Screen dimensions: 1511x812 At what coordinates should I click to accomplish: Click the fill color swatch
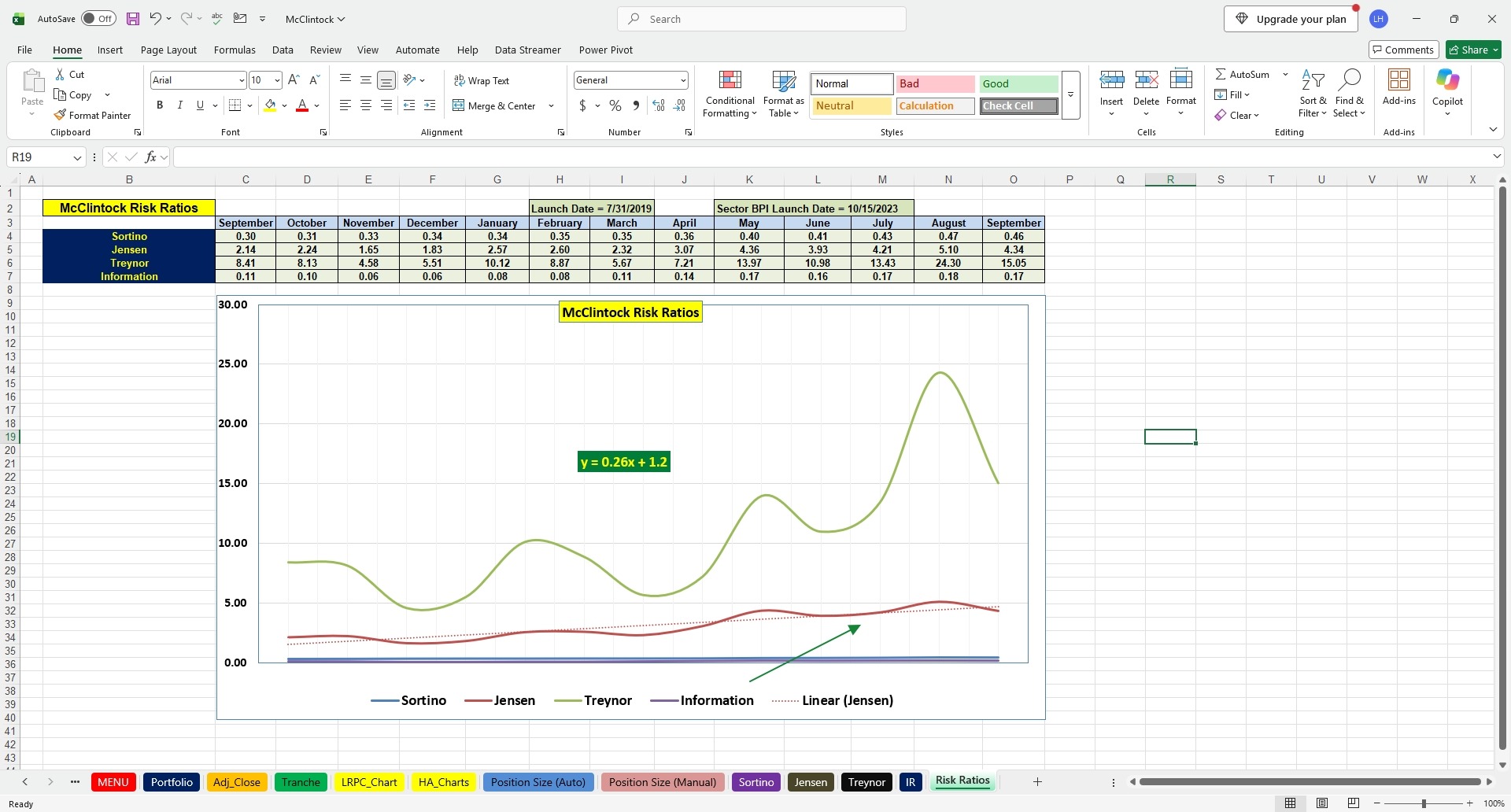click(x=271, y=105)
